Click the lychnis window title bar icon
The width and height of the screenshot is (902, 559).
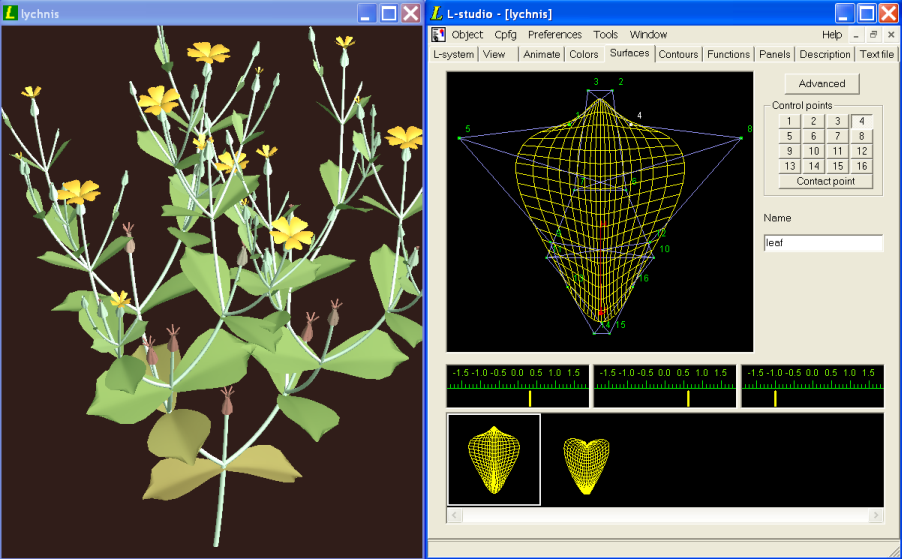click(10, 13)
